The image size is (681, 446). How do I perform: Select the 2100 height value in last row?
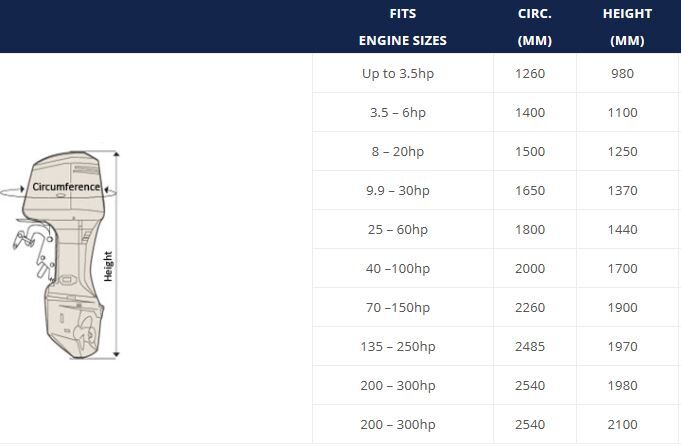(x=622, y=424)
